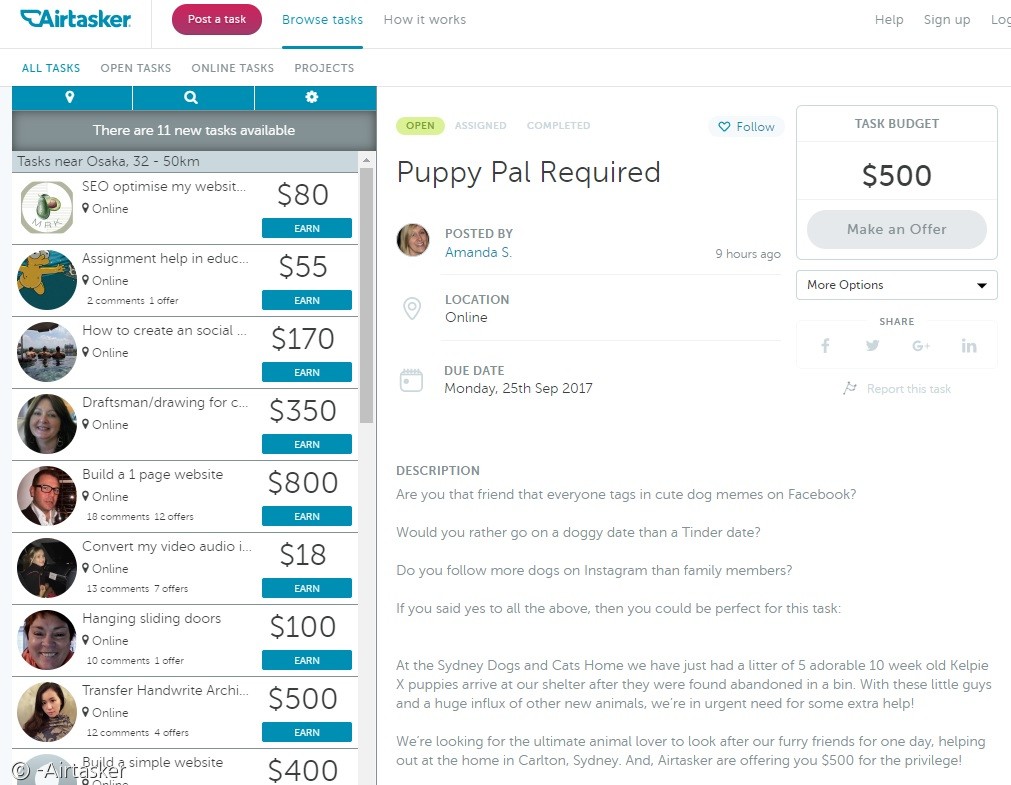Click the search magnifier icon
The image size is (1011, 785).
[191, 97]
